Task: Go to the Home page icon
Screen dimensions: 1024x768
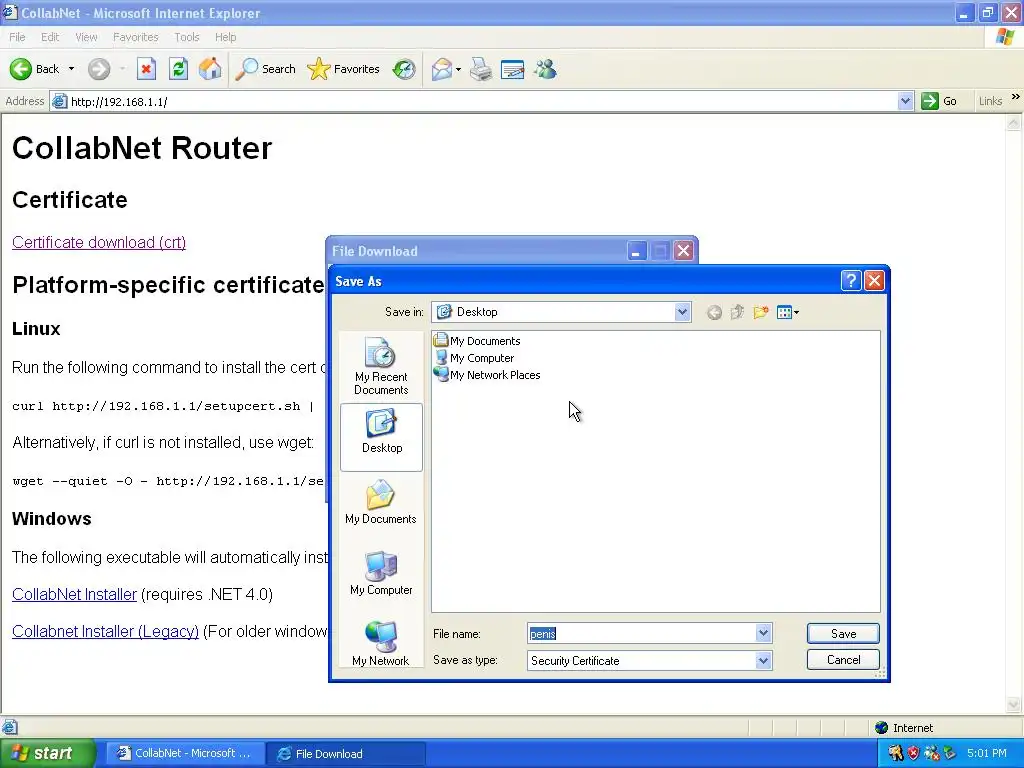Action: click(x=210, y=69)
